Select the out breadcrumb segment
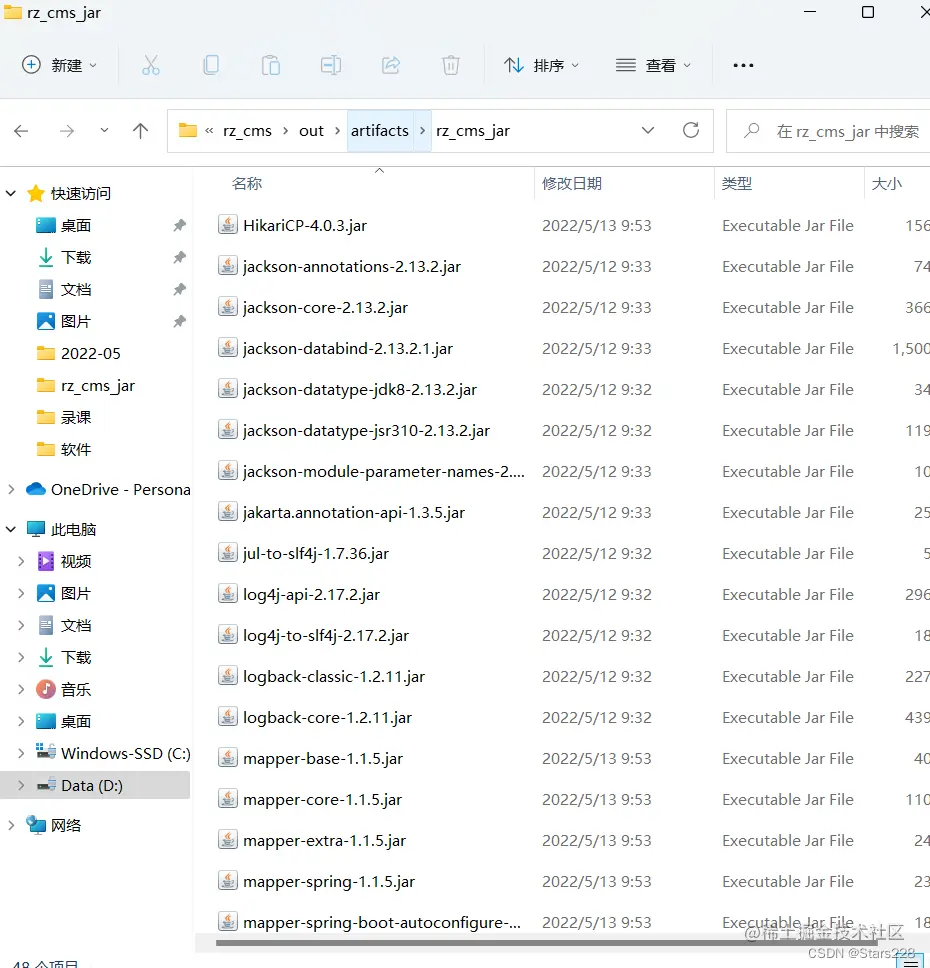930x968 pixels. 311,131
